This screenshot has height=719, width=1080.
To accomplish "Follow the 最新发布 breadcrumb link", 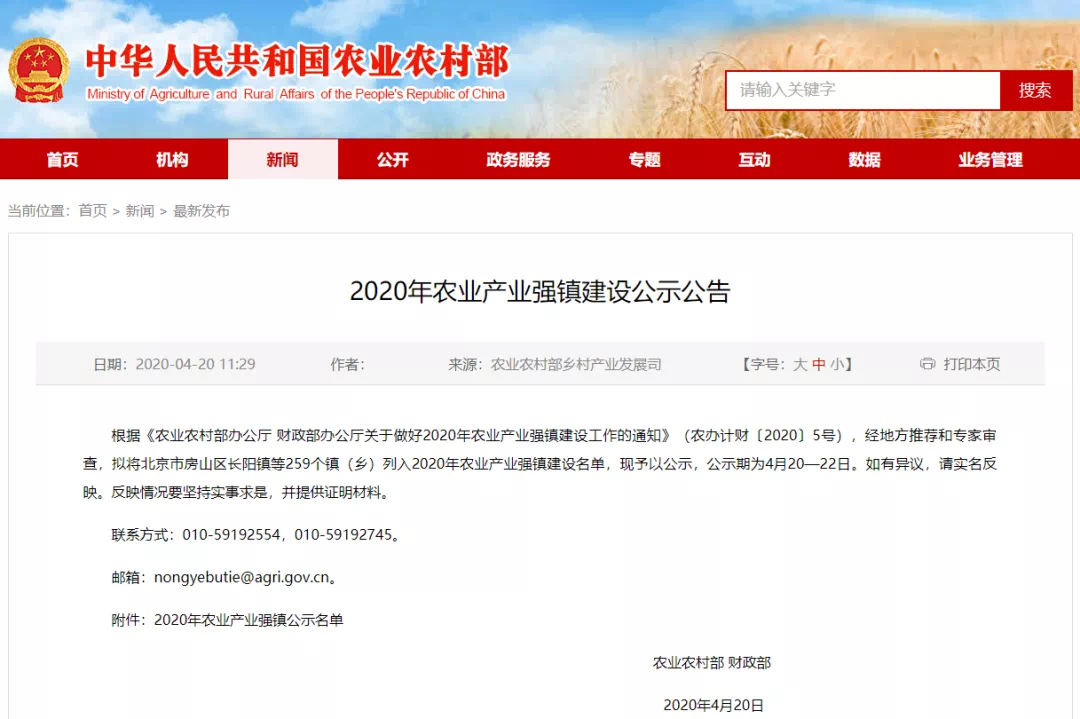I will (201, 211).
